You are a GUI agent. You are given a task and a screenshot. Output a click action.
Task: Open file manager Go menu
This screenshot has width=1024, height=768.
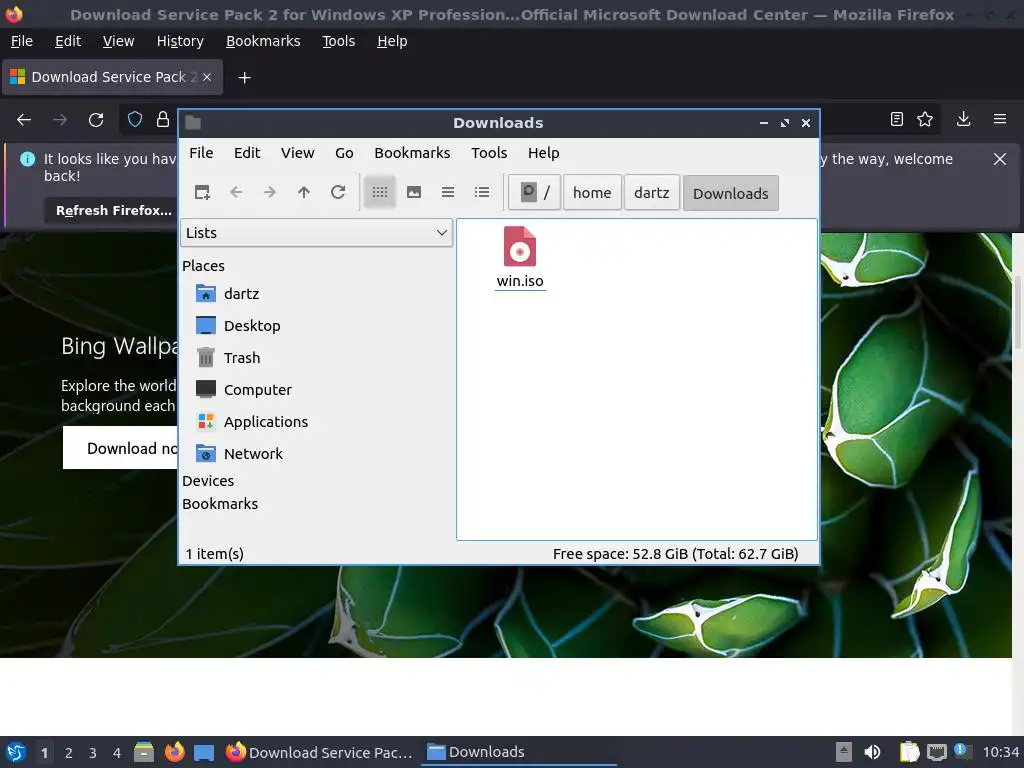[344, 153]
